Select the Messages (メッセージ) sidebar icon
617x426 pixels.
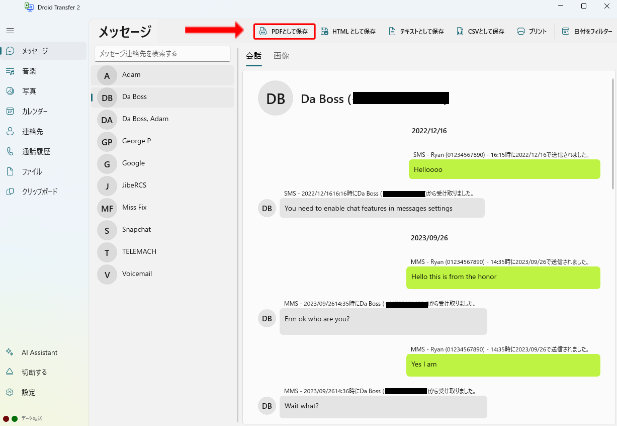[x=10, y=51]
